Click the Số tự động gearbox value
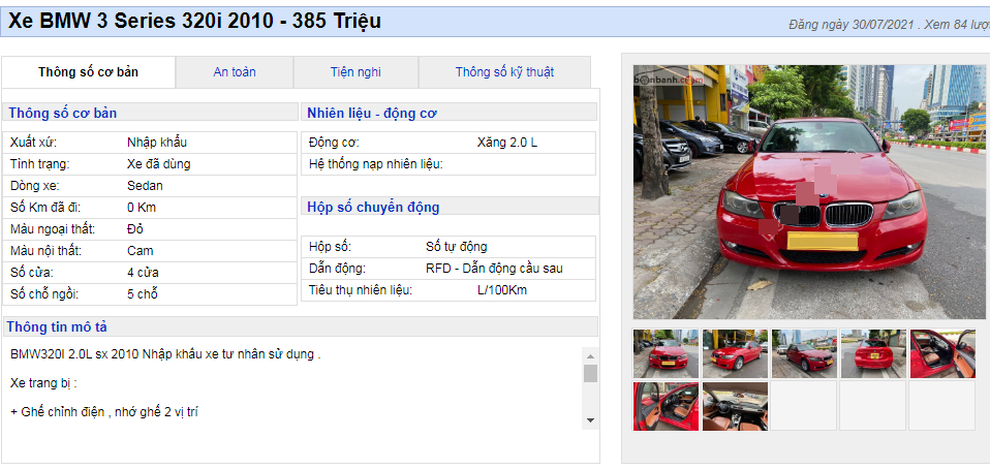 point(456,247)
